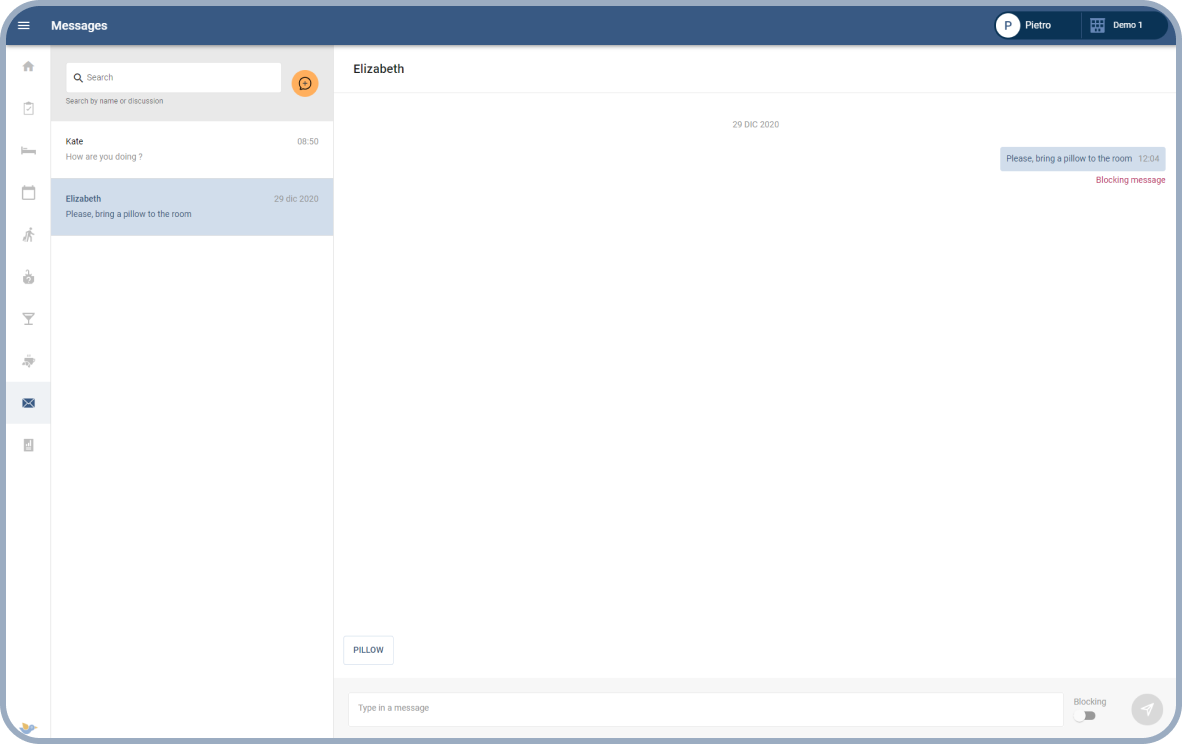Screen dimensions: 1182x744
Task: Select the Elizabeth conversation in the list
Action: 192,206
